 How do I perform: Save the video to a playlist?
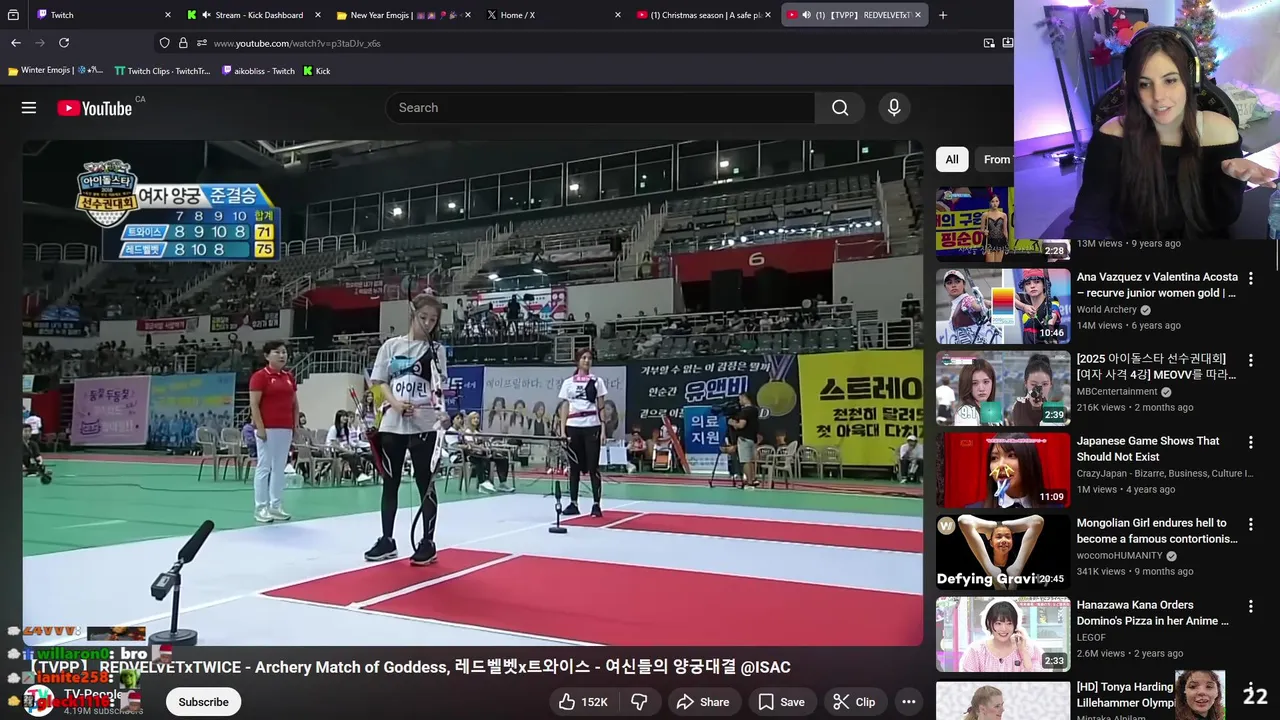781,702
